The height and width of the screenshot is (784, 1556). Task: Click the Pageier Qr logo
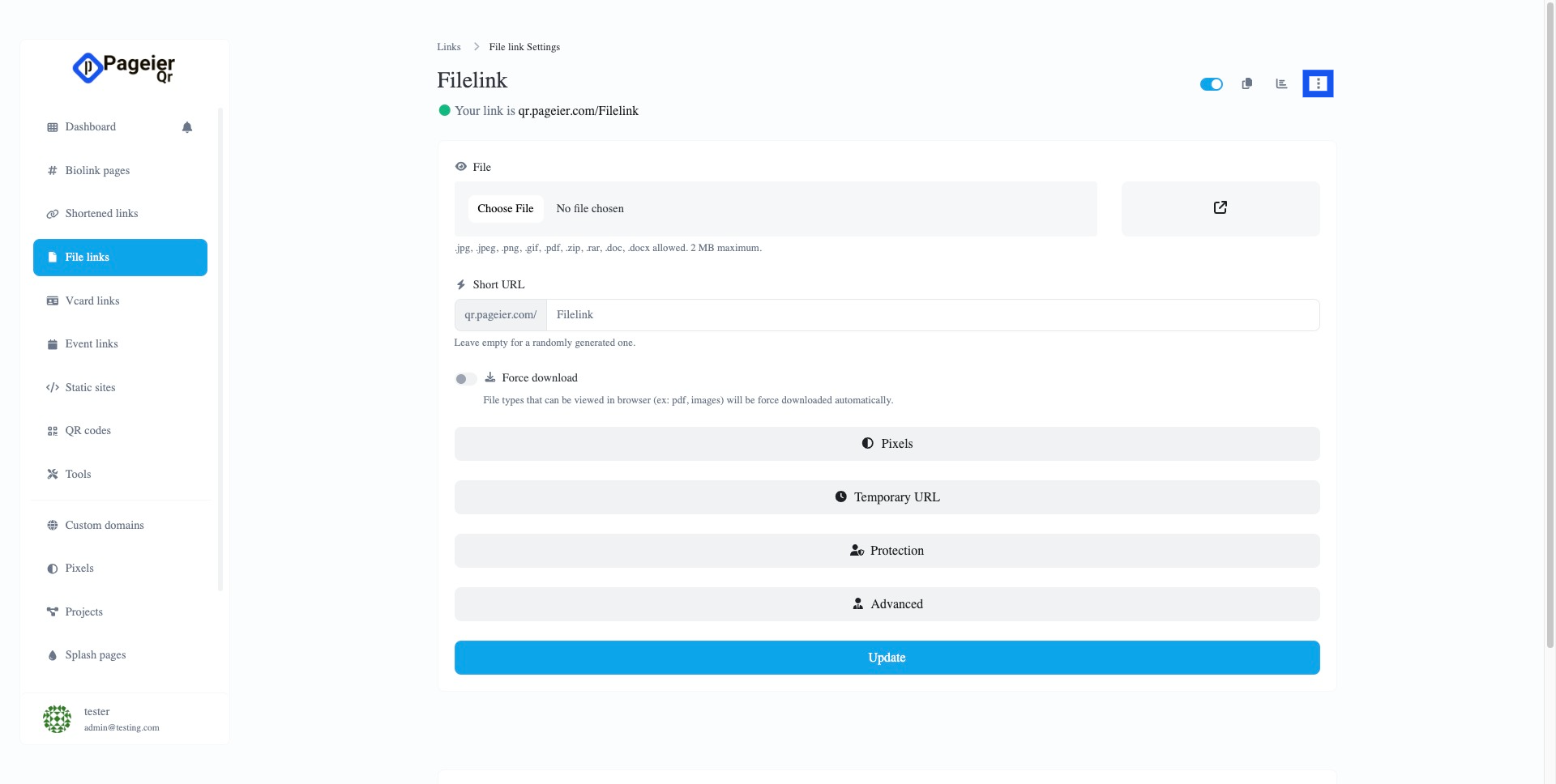coord(124,68)
